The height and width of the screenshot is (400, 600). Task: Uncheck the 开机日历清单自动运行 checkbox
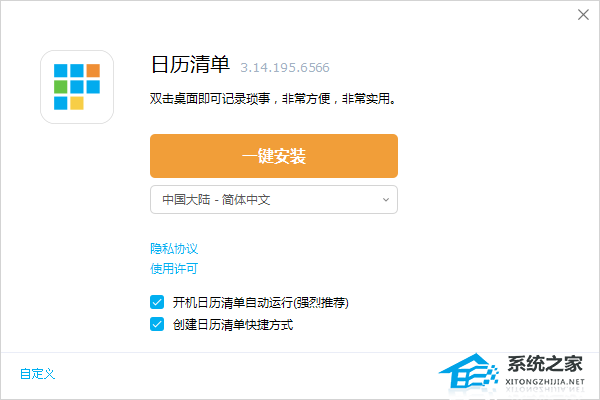(157, 302)
